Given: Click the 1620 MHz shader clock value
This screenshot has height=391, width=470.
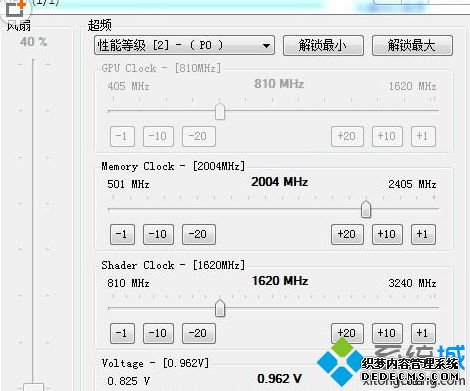Looking at the screenshot, I should pyautogui.click(x=279, y=281).
